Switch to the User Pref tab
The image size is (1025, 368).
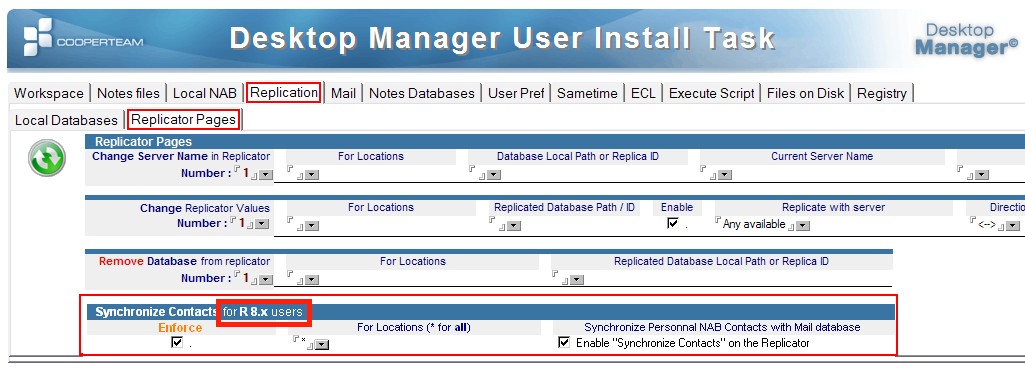[516, 93]
